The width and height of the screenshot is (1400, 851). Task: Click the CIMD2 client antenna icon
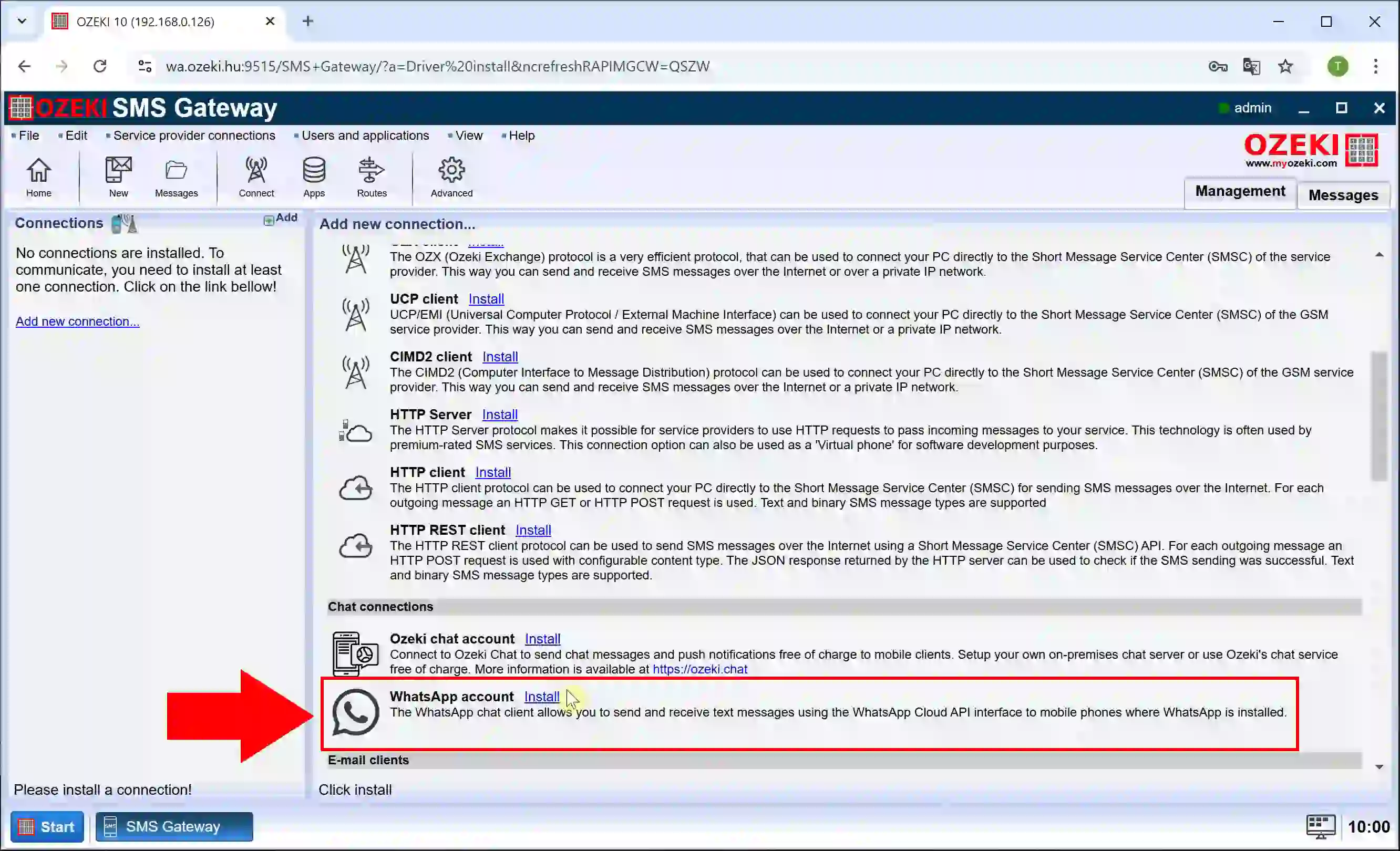point(356,372)
